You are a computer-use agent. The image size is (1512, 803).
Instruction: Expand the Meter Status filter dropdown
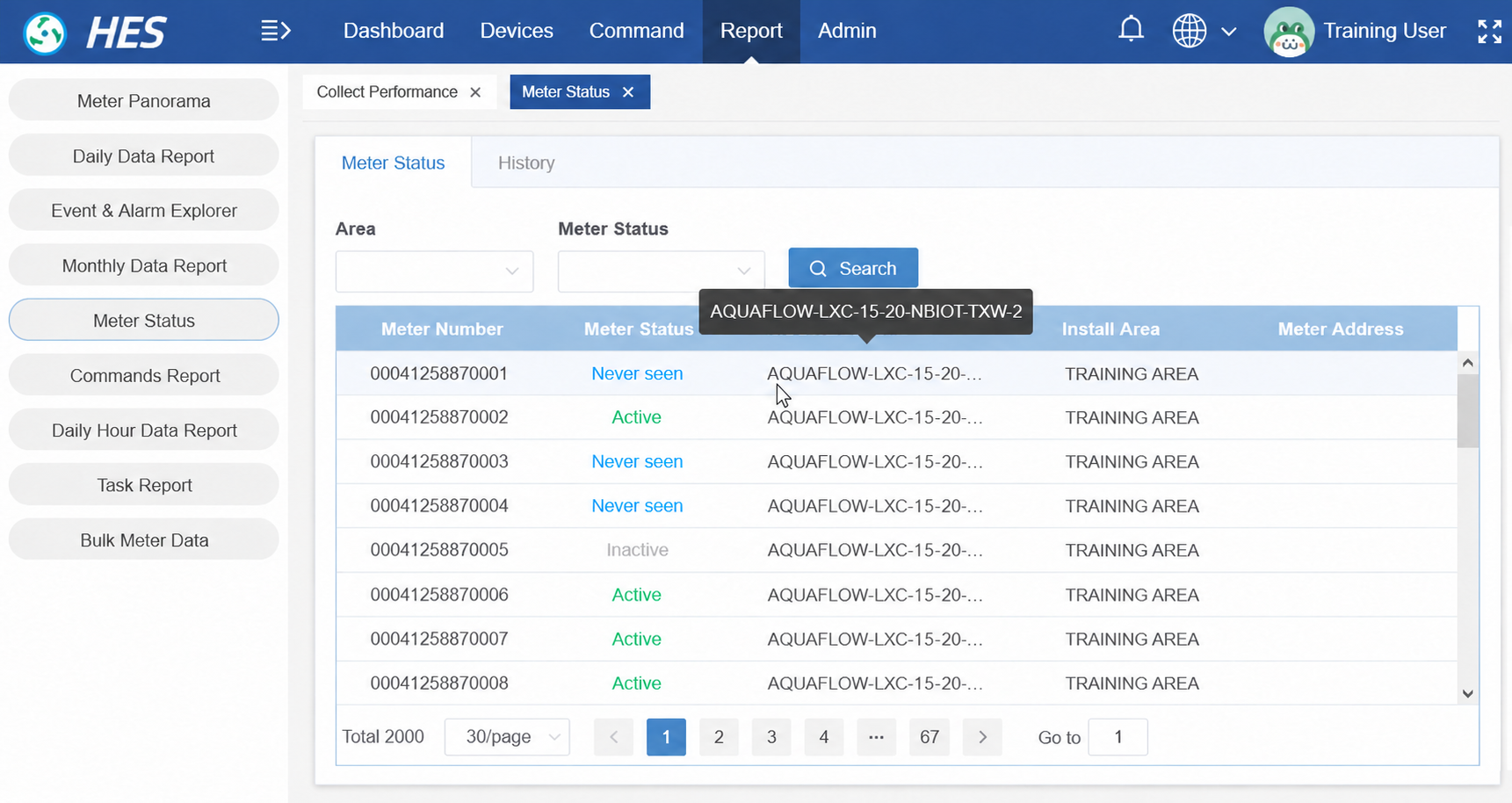(x=661, y=271)
